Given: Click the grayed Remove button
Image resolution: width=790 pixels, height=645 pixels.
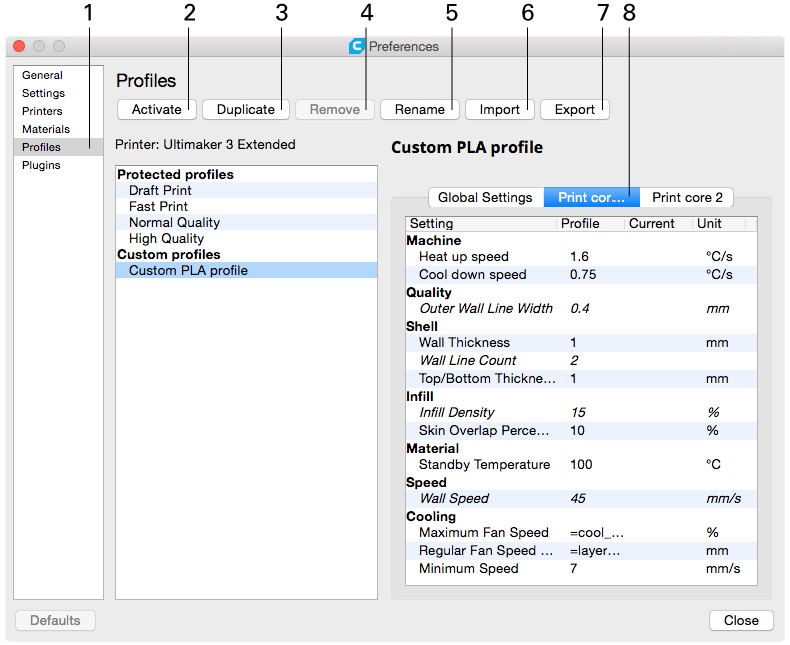Looking at the screenshot, I should click(335, 109).
